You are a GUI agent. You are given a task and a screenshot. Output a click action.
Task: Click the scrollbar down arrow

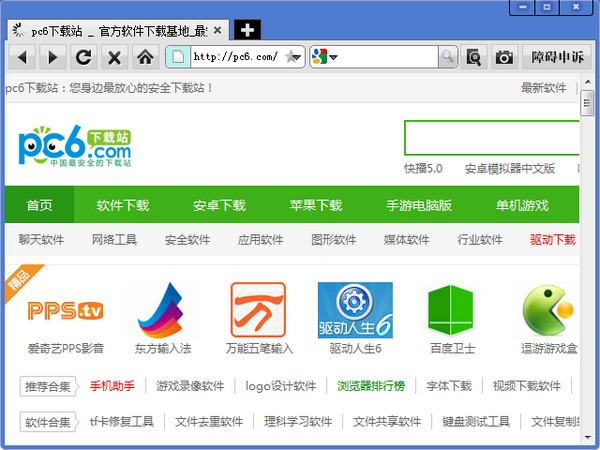point(587,437)
